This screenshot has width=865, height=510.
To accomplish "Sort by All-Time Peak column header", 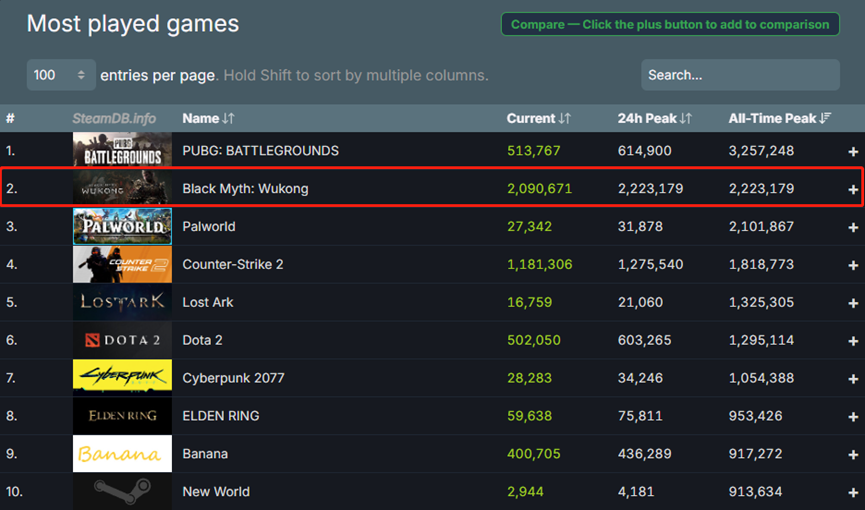I will coord(780,118).
